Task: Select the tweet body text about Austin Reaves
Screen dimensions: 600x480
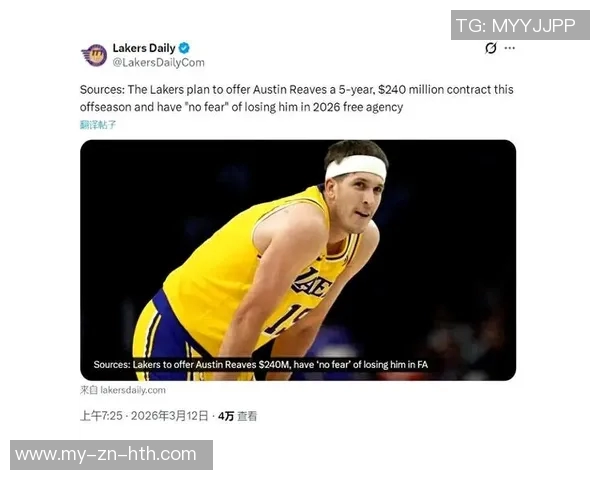Action: (x=297, y=98)
